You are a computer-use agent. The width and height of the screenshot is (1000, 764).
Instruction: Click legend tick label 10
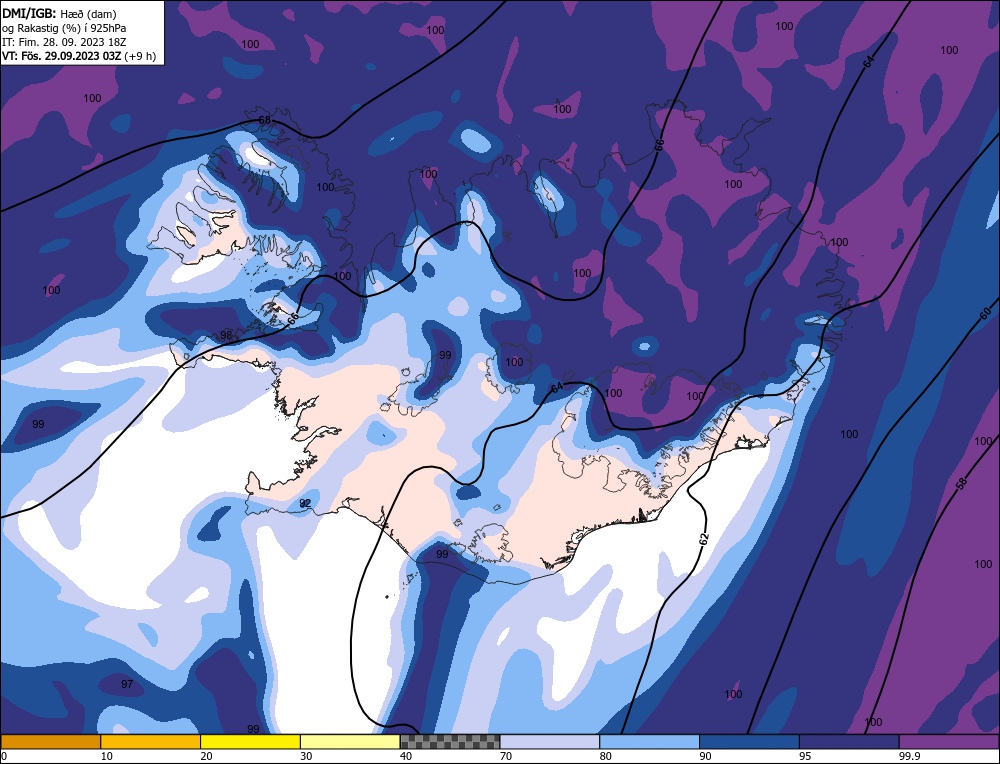pos(107,756)
